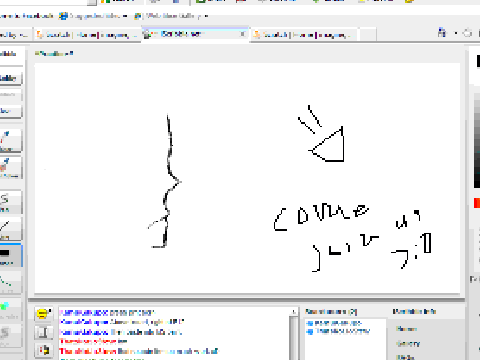Image resolution: width=480 pixels, height=360 pixels.
Task: Expand the Suggested Sites favorites dropdown
Action: coord(125,16)
